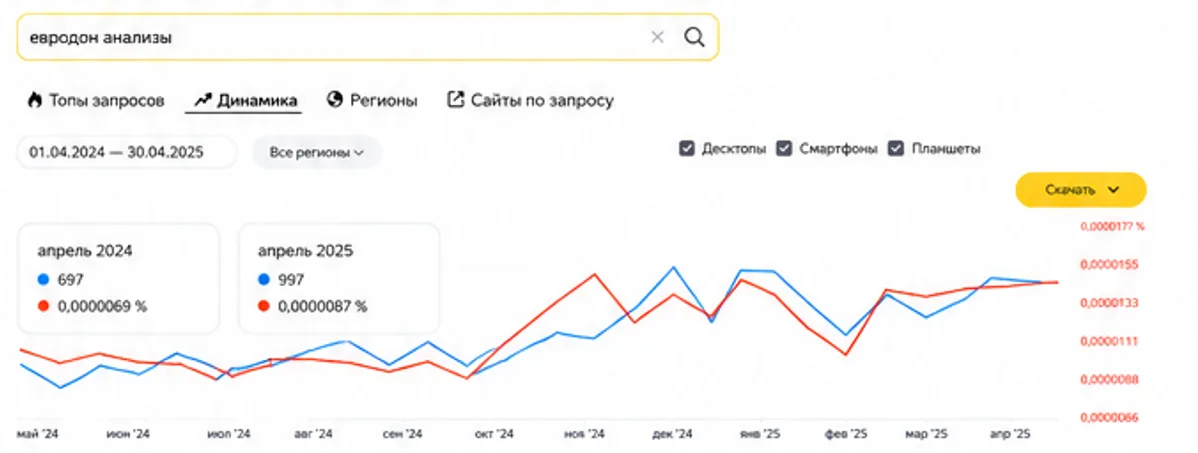1198x453 pixels.
Task: Click the blue dot in апрель 2025 card
Action: (264, 280)
